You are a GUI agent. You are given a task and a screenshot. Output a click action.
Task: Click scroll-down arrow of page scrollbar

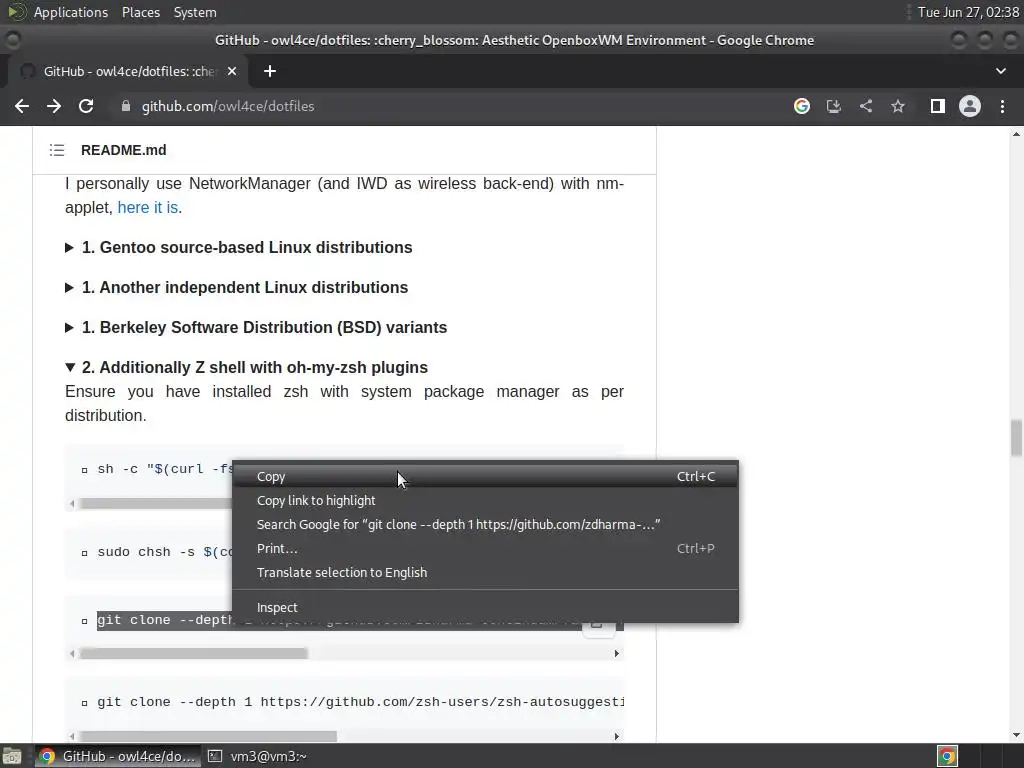[x=1016, y=735]
